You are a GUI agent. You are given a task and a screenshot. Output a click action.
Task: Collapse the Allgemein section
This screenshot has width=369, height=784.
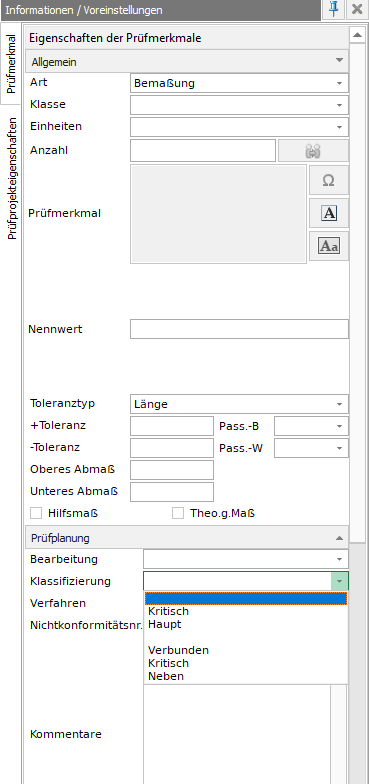coord(340,60)
